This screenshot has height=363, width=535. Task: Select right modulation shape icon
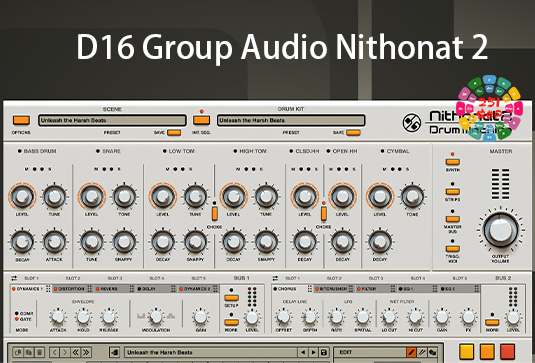[x=171, y=316]
